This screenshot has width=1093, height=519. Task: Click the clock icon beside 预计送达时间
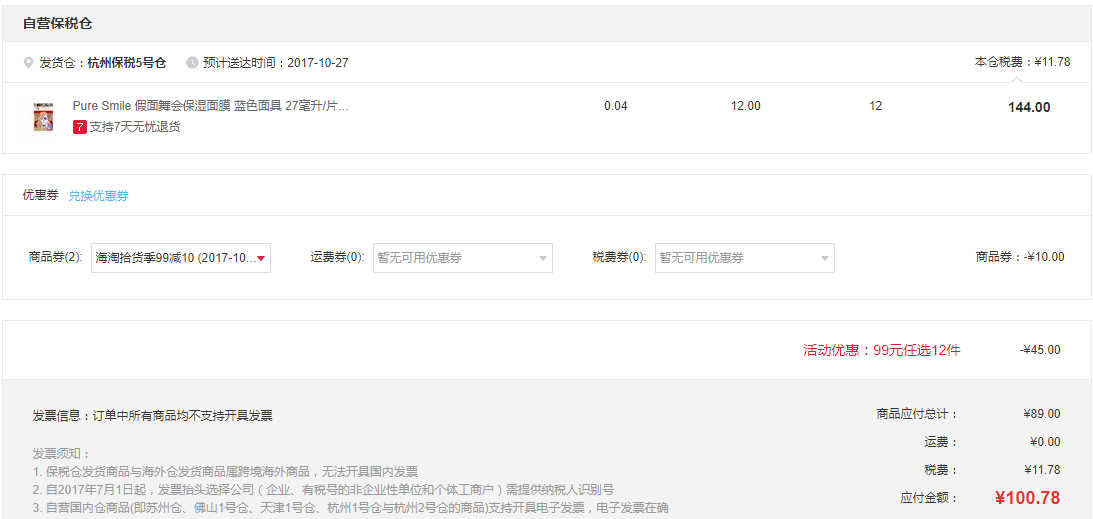192,63
